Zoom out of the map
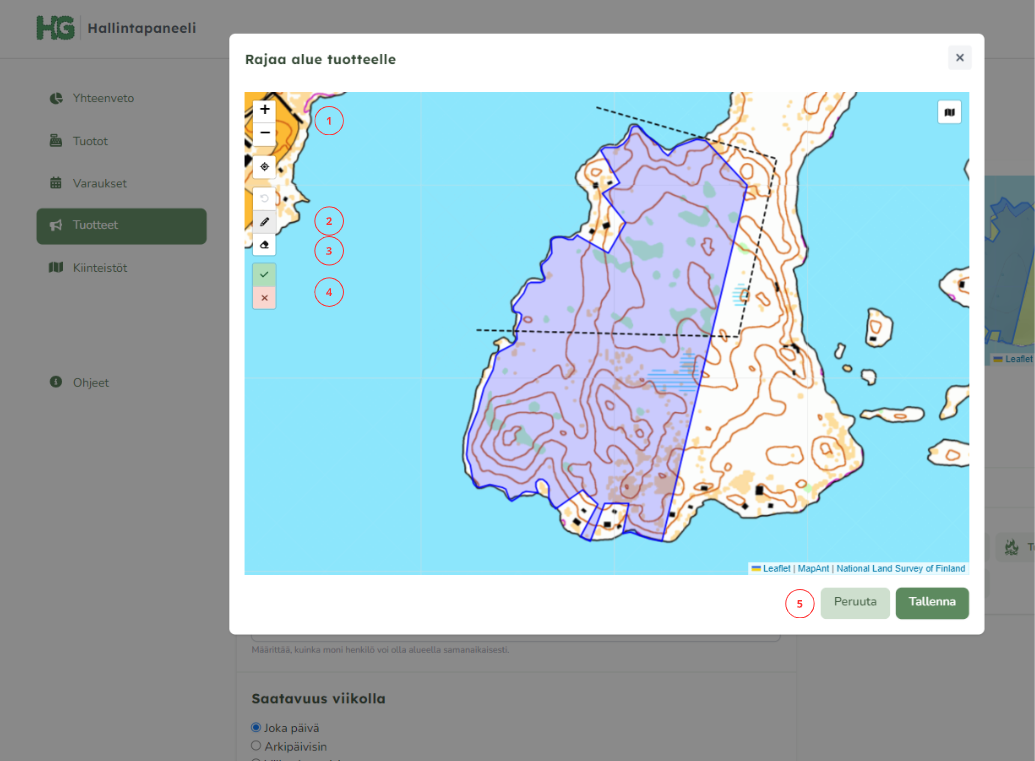 point(264,133)
